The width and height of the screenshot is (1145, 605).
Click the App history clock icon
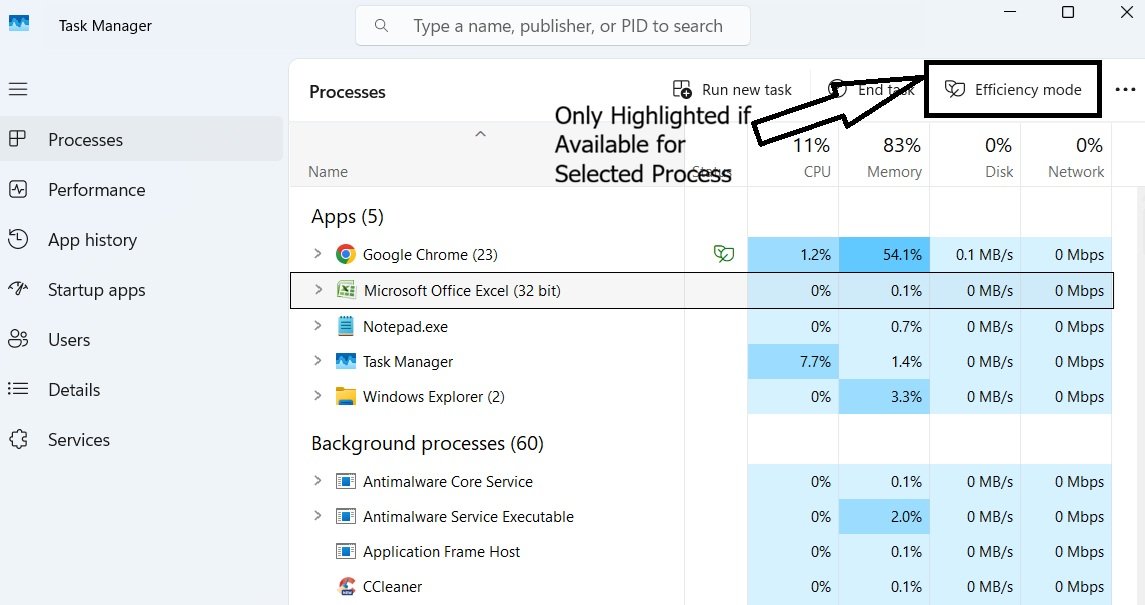[18, 239]
